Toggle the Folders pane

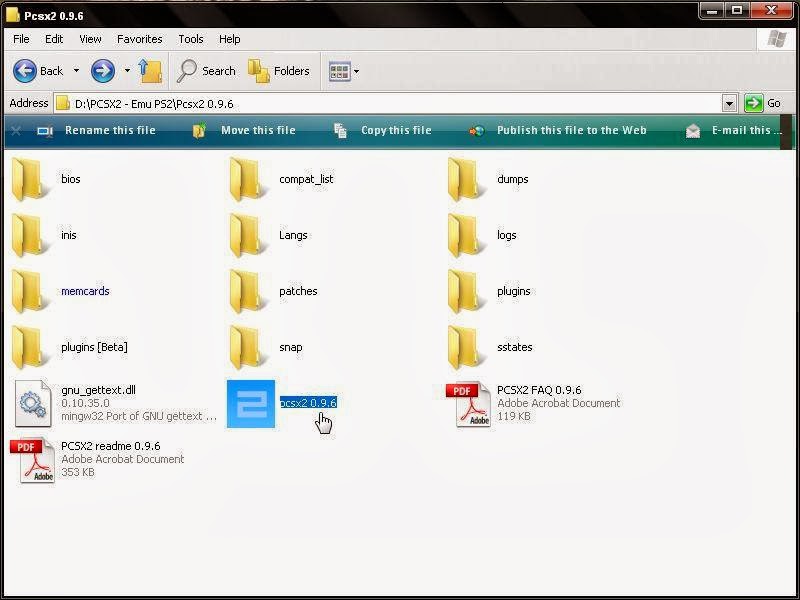tap(279, 71)
